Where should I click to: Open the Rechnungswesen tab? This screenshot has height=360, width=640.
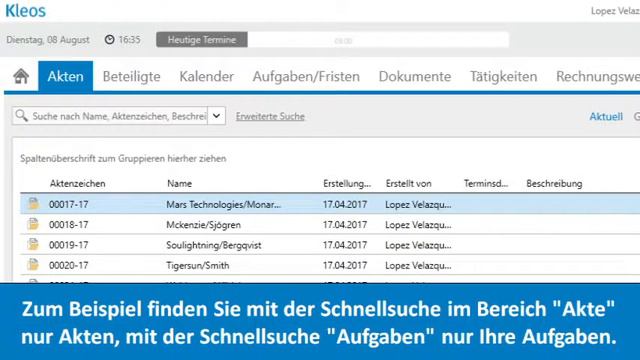pyautogui.click(x=598, y=76)
